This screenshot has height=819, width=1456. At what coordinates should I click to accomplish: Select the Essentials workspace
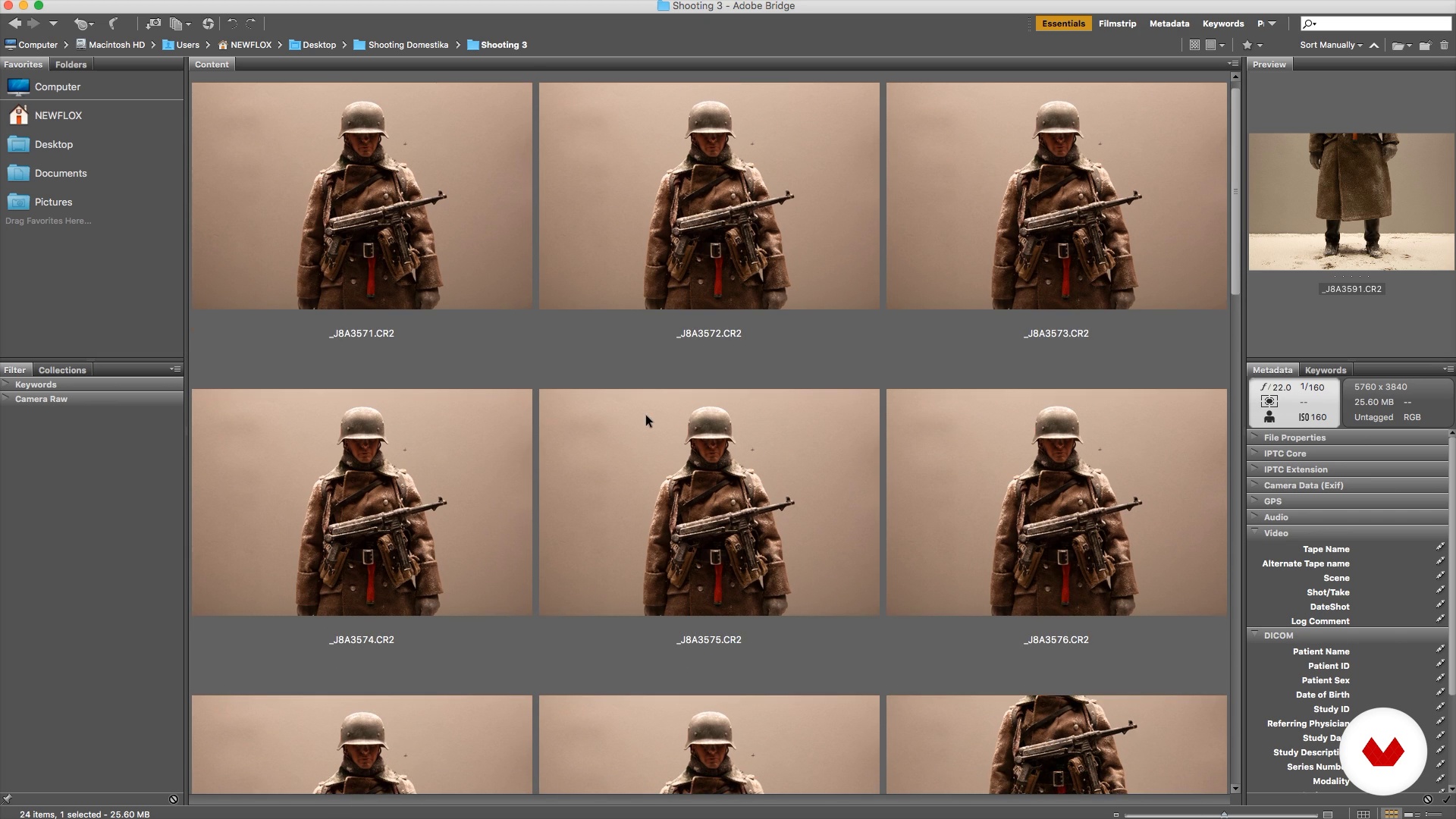tap(1063, 24)
